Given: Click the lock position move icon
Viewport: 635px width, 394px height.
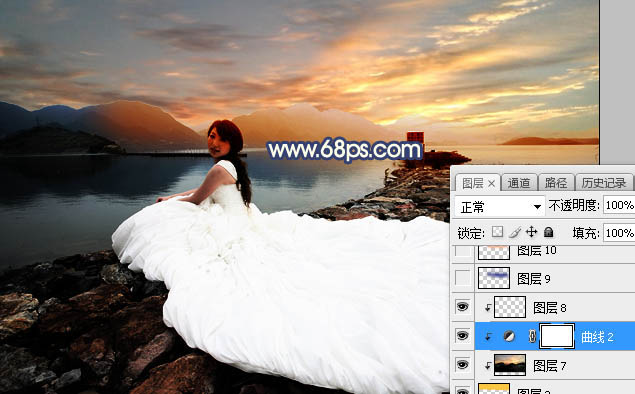Looking at the screenshot, I should coord(531,232).
